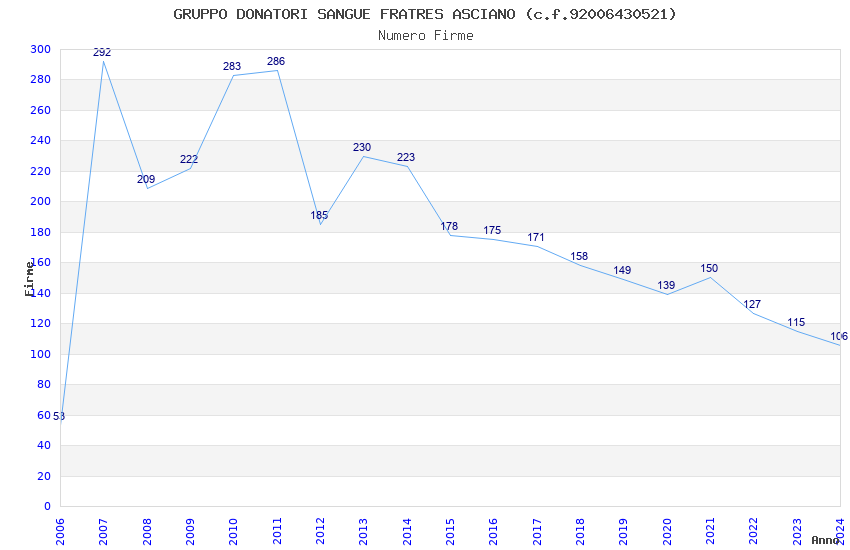850x550 pixels.
Task: Click the data label 185 for 2012
Action: pos(319,216)
